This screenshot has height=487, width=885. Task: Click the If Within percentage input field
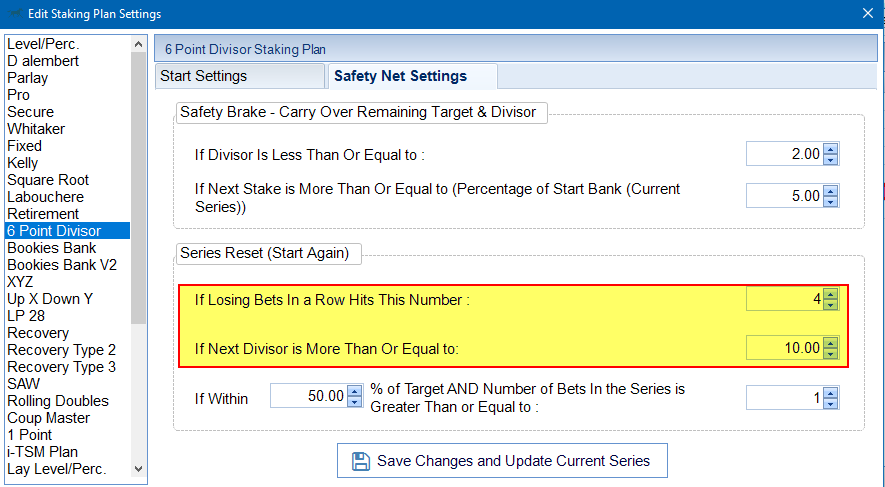(306, 397)
